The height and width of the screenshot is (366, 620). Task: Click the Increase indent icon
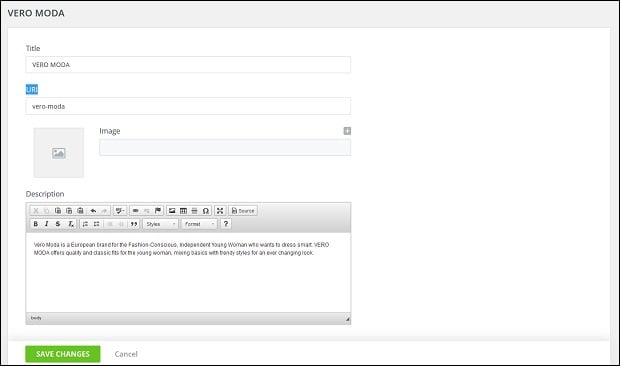point(121,224)
